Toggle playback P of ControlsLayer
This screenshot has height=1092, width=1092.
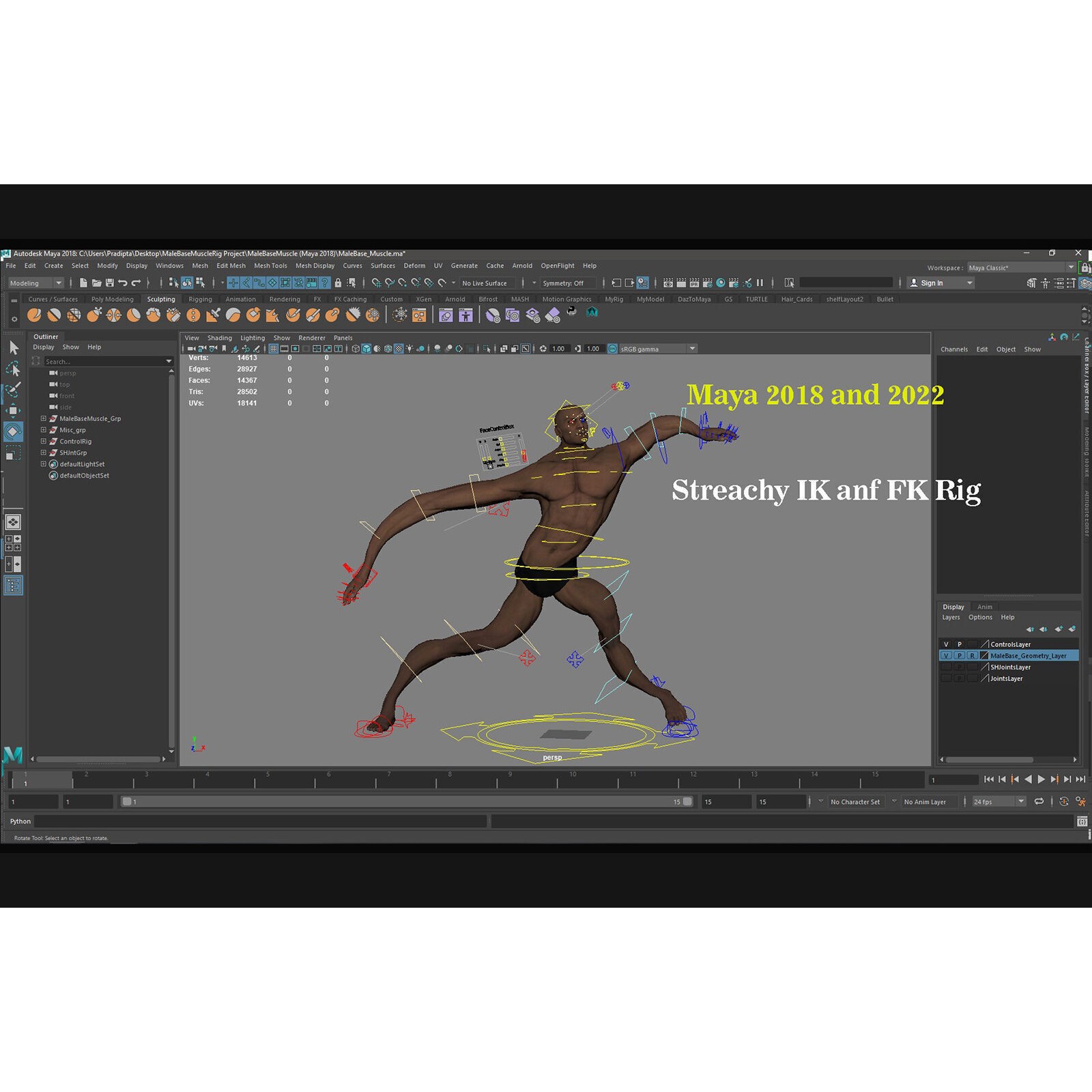960,644
